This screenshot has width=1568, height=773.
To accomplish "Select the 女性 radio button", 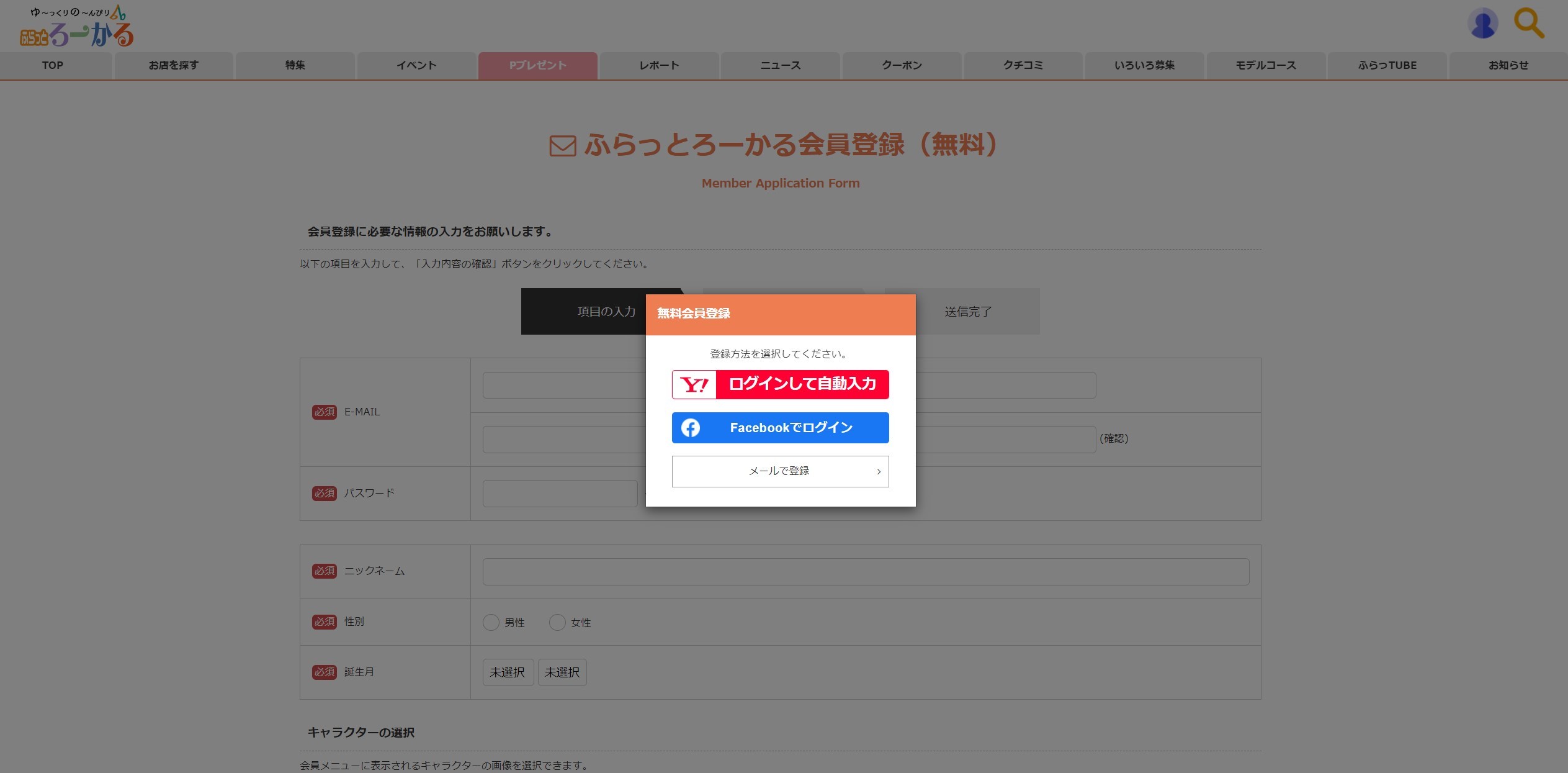I will [x=557, y=622].
